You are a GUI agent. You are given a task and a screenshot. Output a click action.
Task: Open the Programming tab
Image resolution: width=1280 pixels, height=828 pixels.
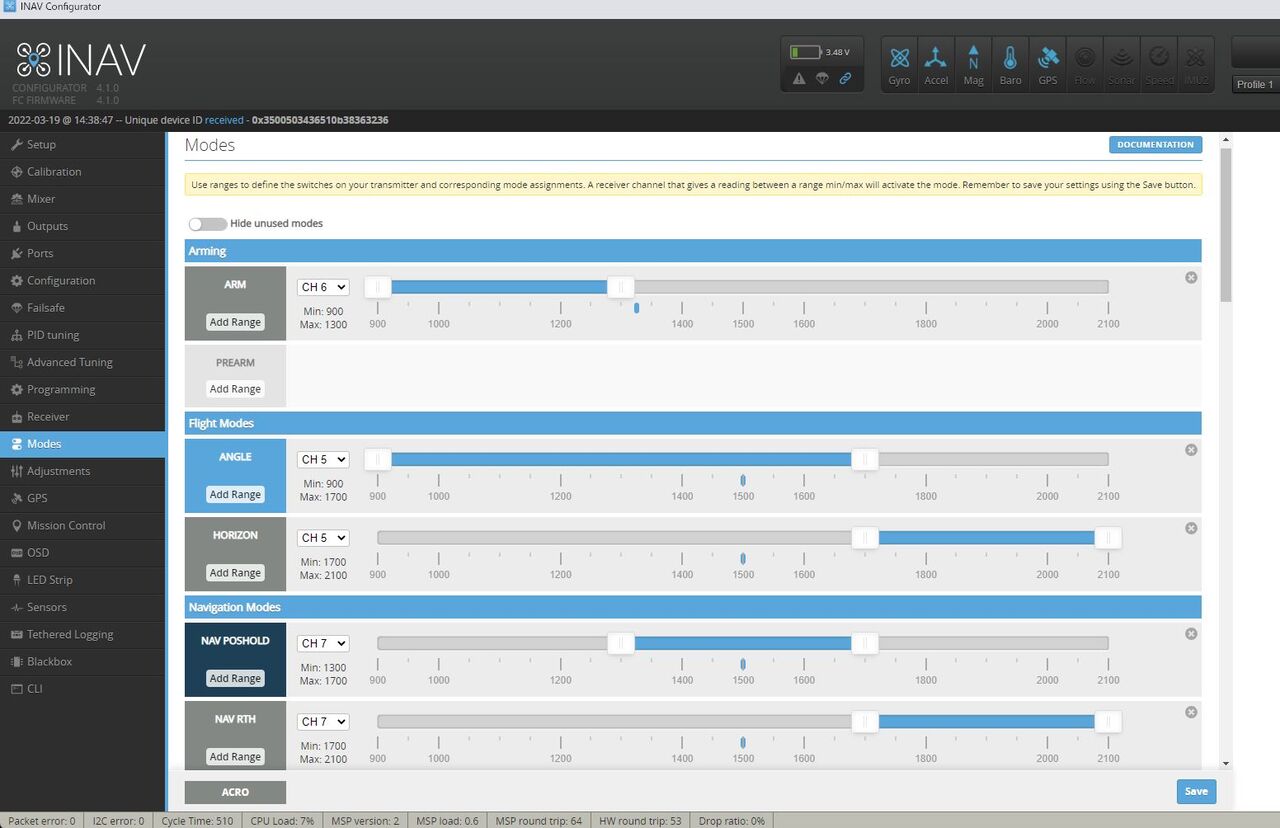(x=83, y=389)
